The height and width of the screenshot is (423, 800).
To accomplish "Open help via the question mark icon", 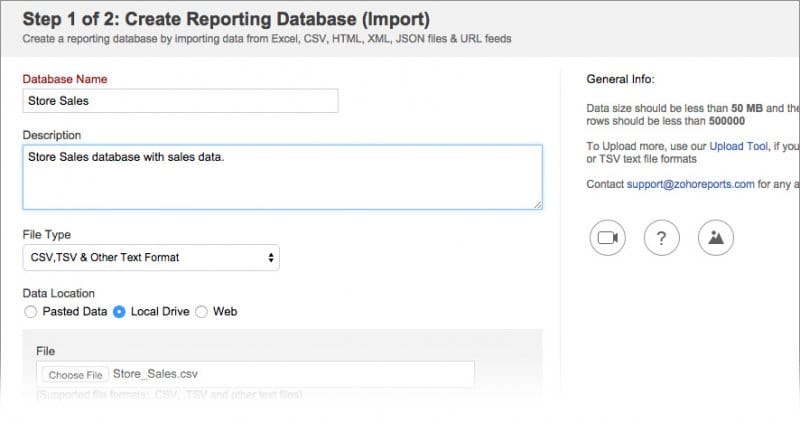I will tap(662, 238).
